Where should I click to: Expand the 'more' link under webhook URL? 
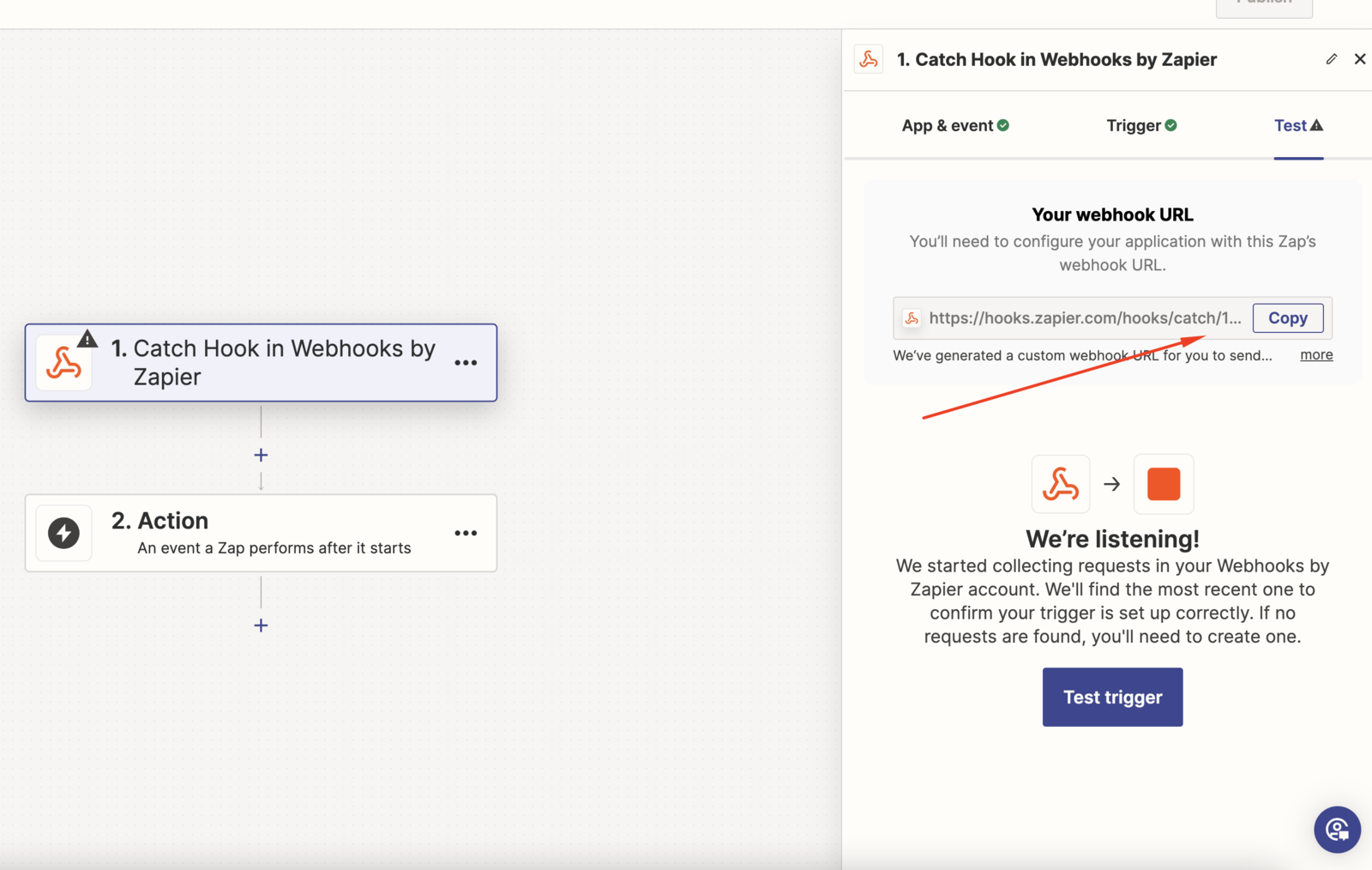pyautogui.click(x=1316, y=354)
